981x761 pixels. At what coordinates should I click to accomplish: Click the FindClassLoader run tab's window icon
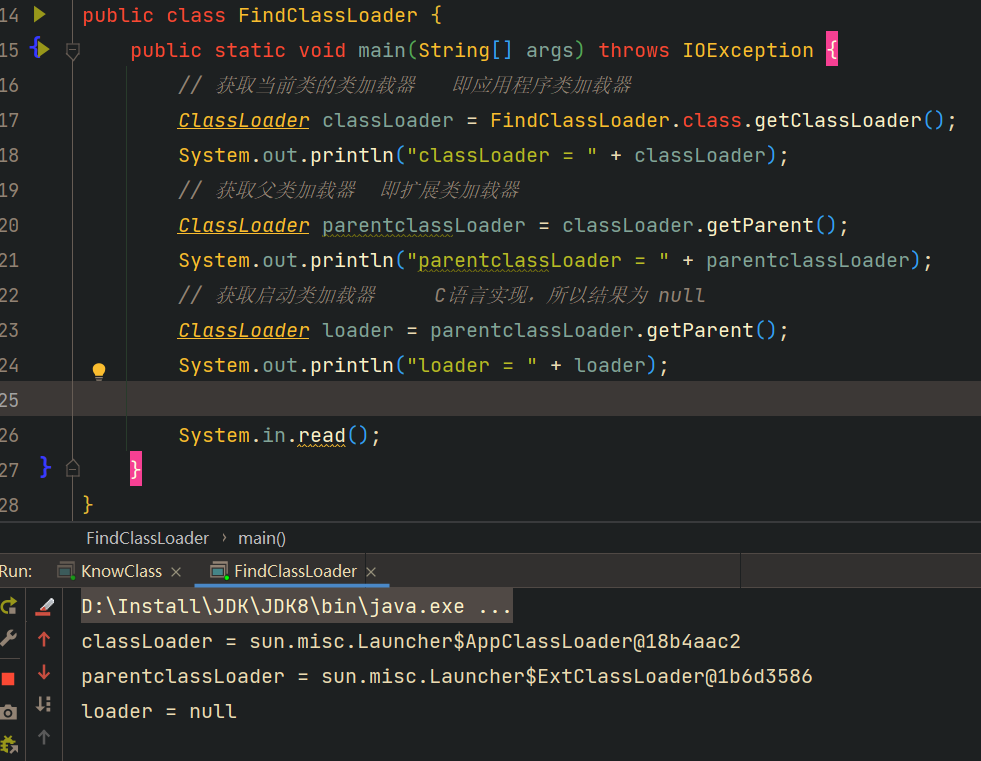[219, 571]
